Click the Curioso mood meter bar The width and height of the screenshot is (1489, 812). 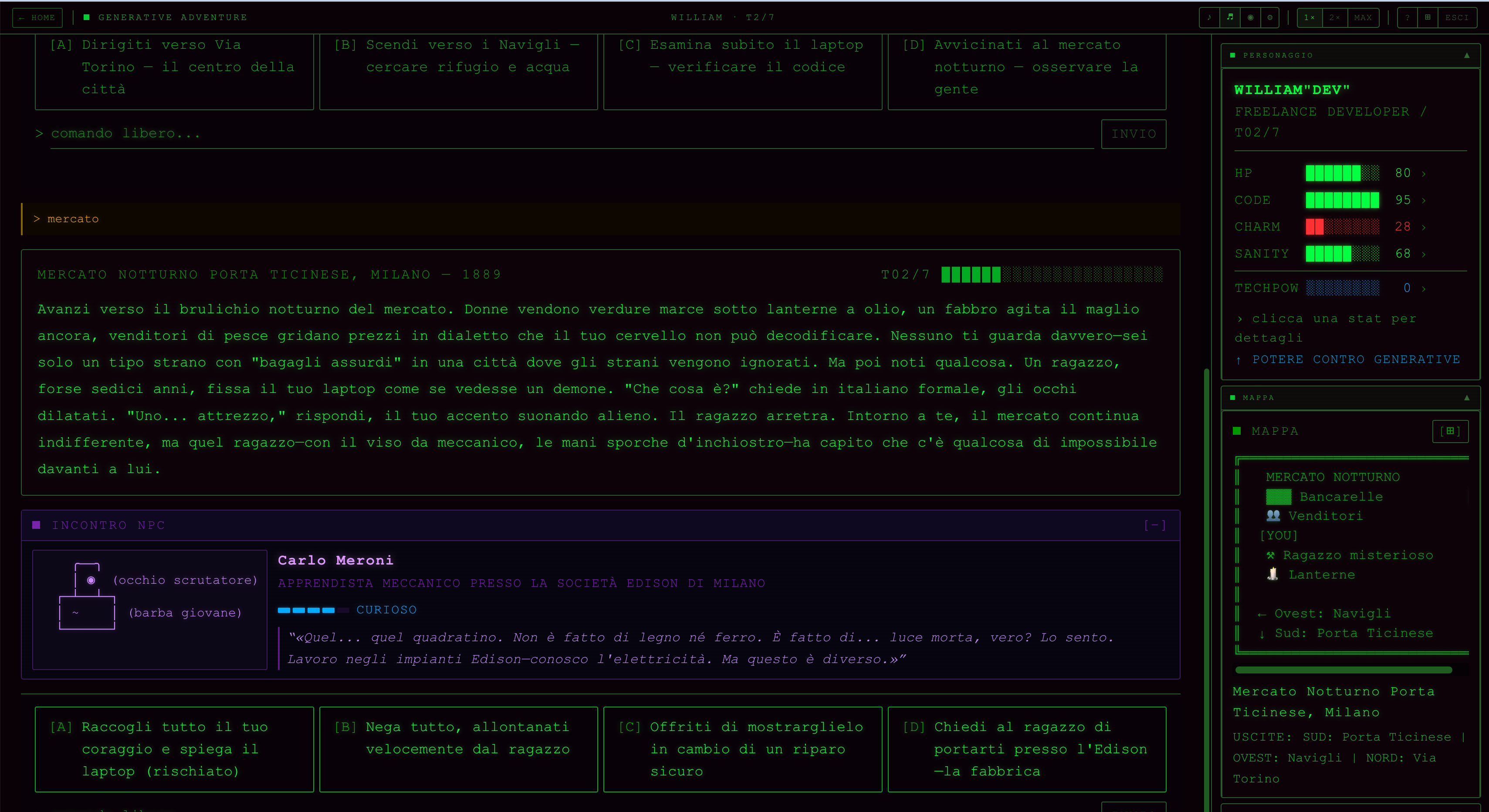313,610
